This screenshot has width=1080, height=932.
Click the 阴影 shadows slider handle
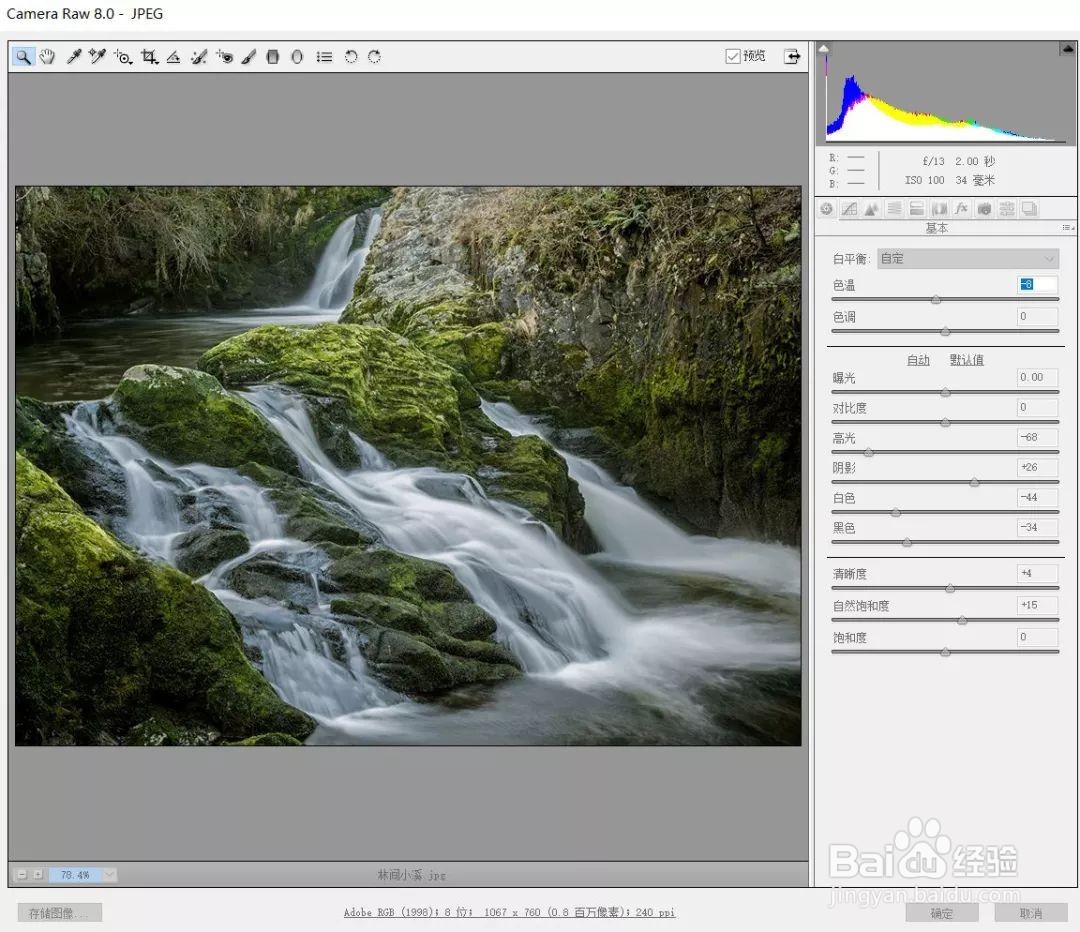(x=975, y=483)
